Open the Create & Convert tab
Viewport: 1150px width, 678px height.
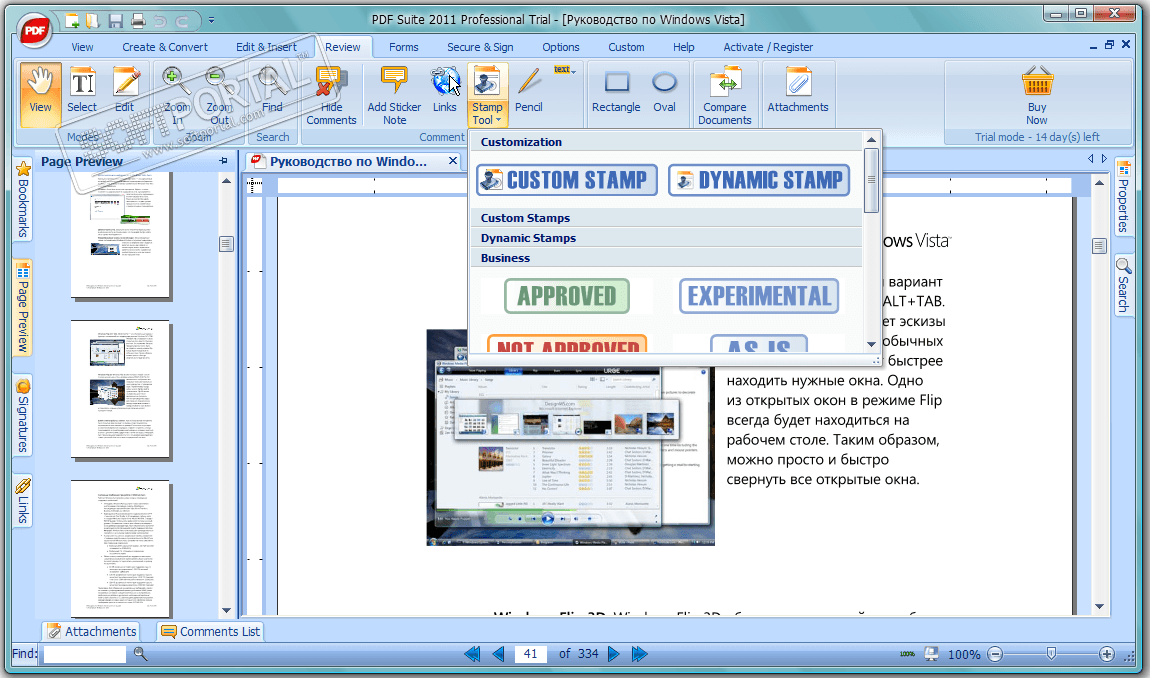[165, 47]
